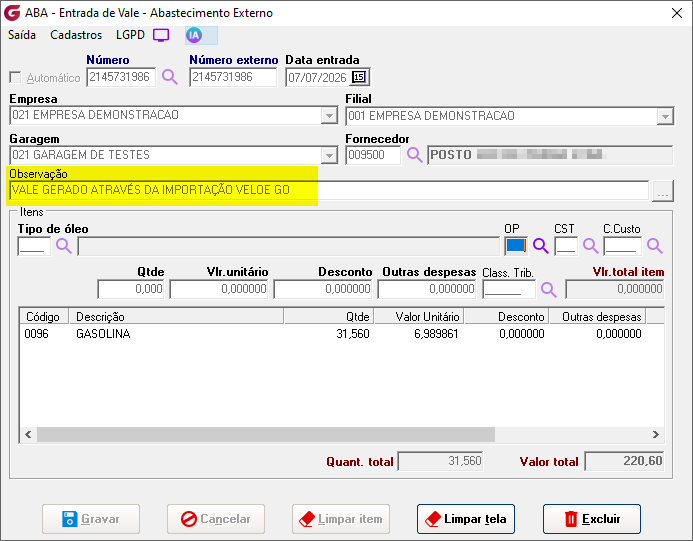Click the Descrição column header
This screenshot has height=541, width=693.
click(x=176, y=316)
